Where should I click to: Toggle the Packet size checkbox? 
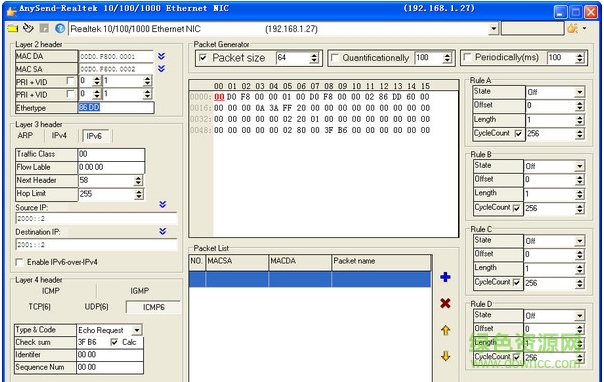tap(203, 58)
